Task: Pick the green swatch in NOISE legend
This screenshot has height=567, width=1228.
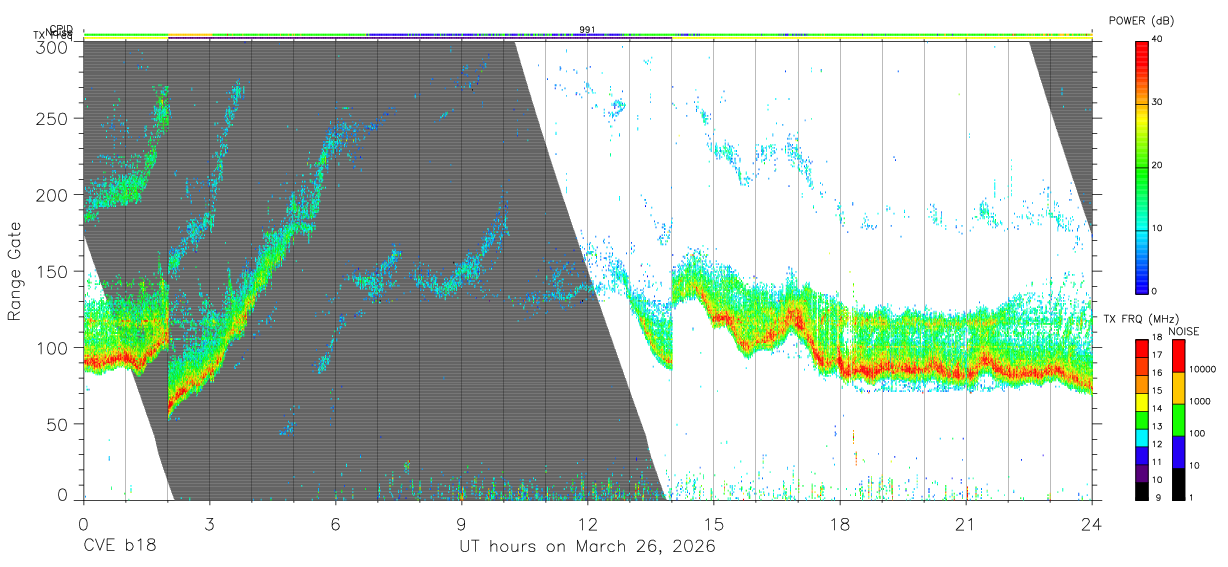Action: pyautogui.click(x=1178, y=420)
